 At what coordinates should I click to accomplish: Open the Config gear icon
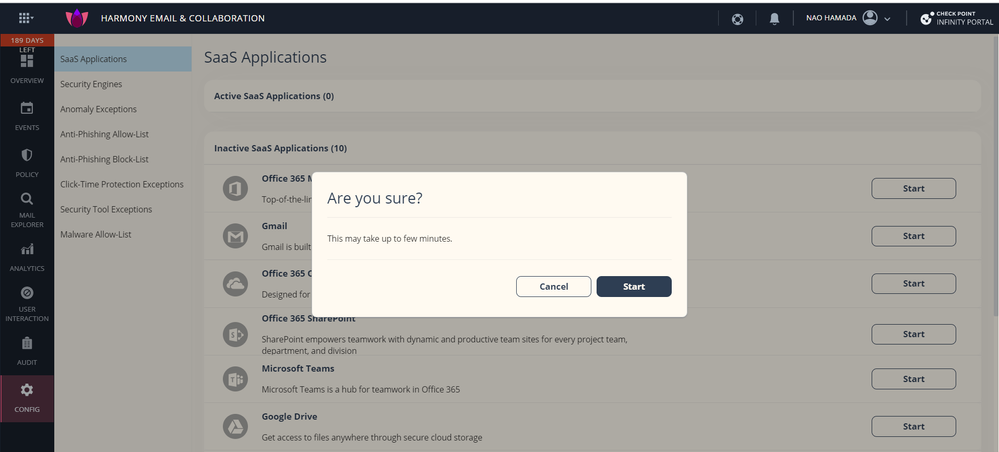click(x=27, y=390)
